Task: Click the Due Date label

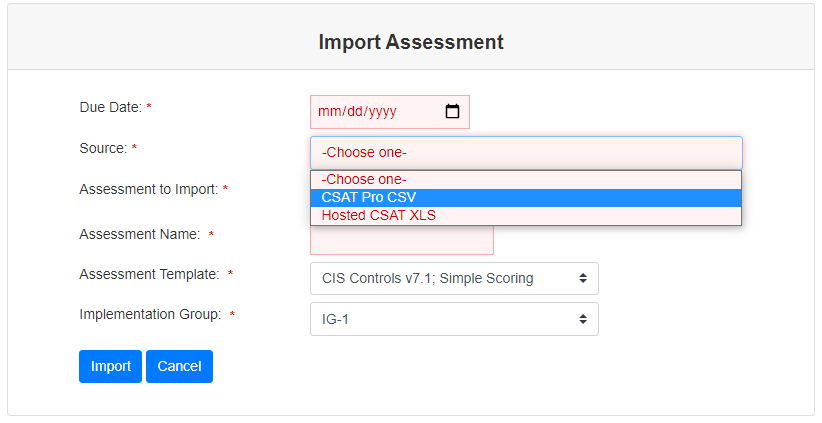Action: (x=109, y=107)
